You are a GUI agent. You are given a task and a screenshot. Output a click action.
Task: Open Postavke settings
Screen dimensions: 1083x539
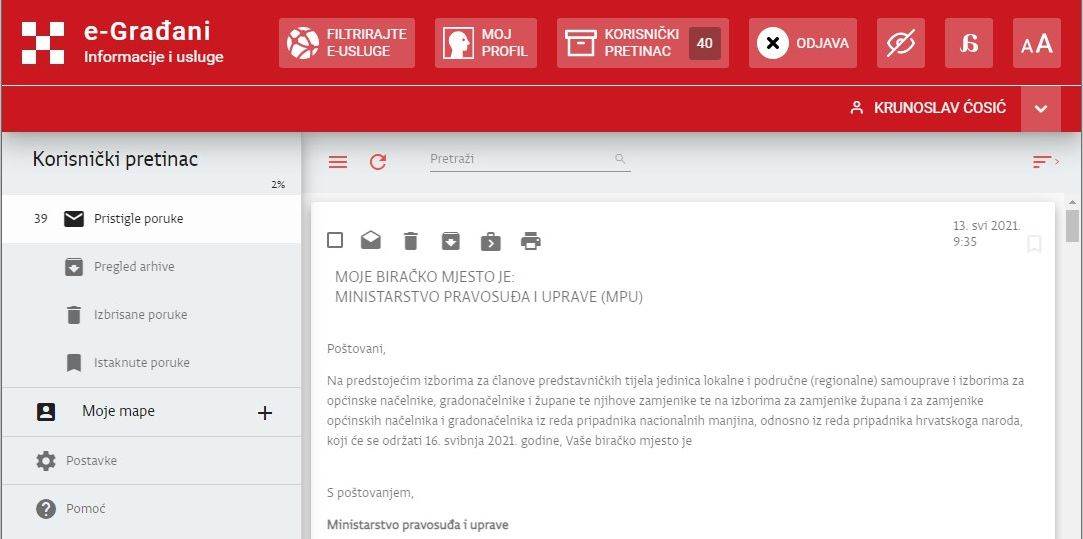pyautogui.click(x=151, y=461)
